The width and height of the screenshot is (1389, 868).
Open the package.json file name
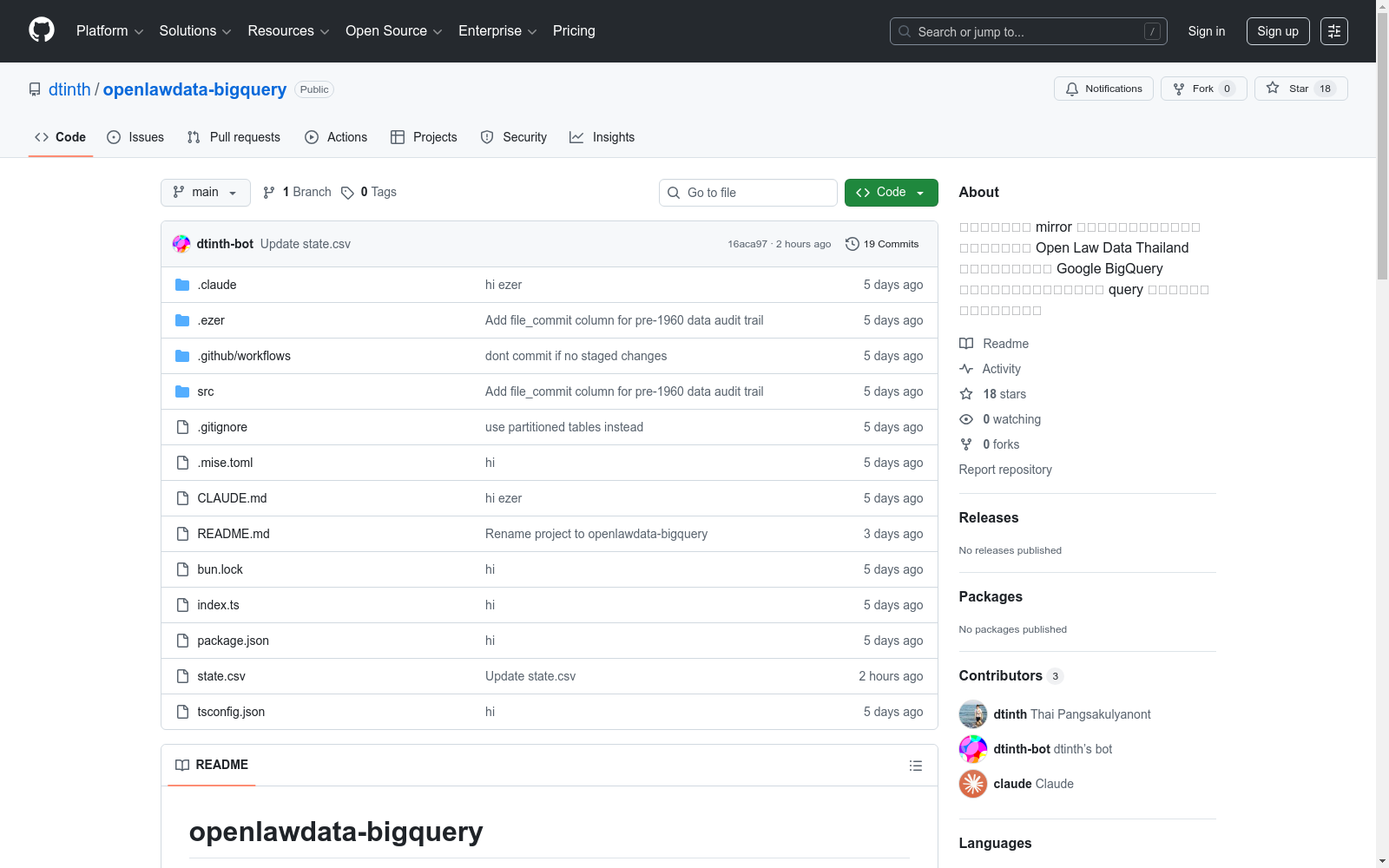[x=233, y=641]
